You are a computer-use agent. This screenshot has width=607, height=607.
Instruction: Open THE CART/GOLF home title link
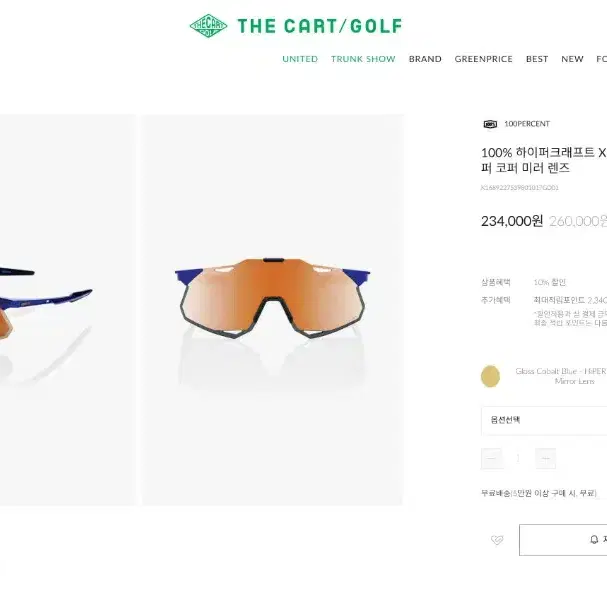click(x=320, y=26)
